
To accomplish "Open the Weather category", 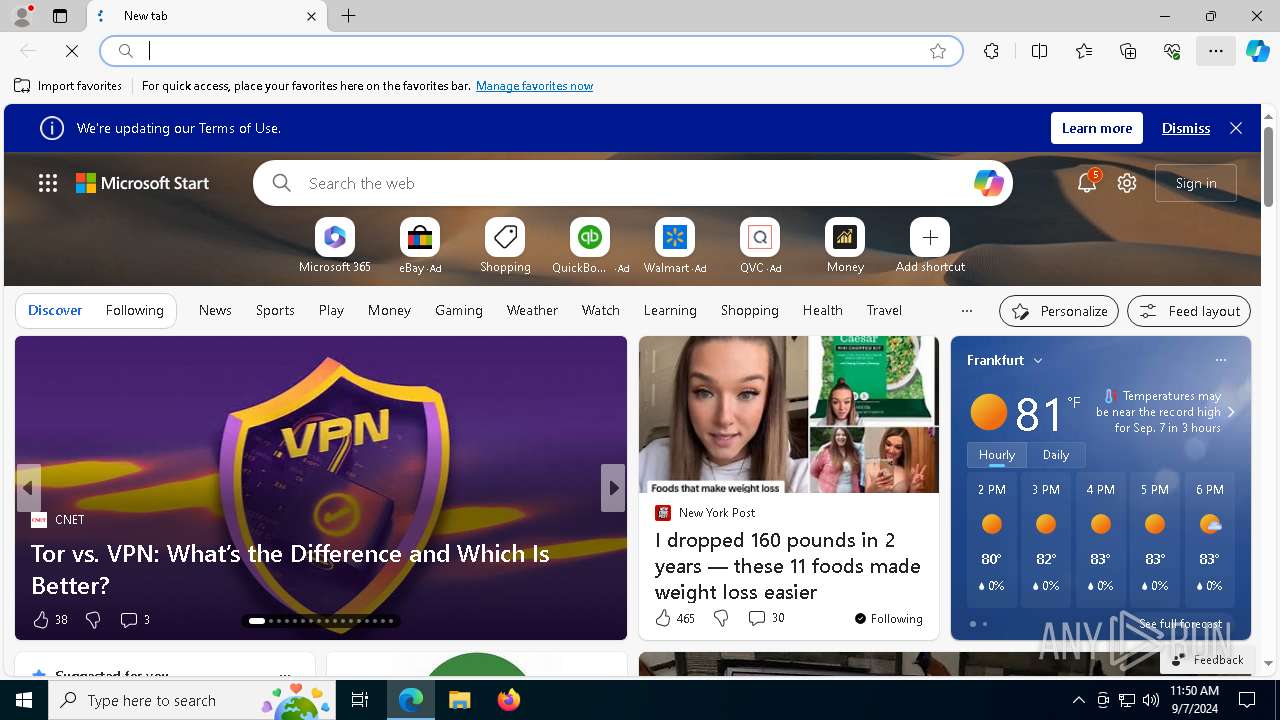I will (532, 310).
